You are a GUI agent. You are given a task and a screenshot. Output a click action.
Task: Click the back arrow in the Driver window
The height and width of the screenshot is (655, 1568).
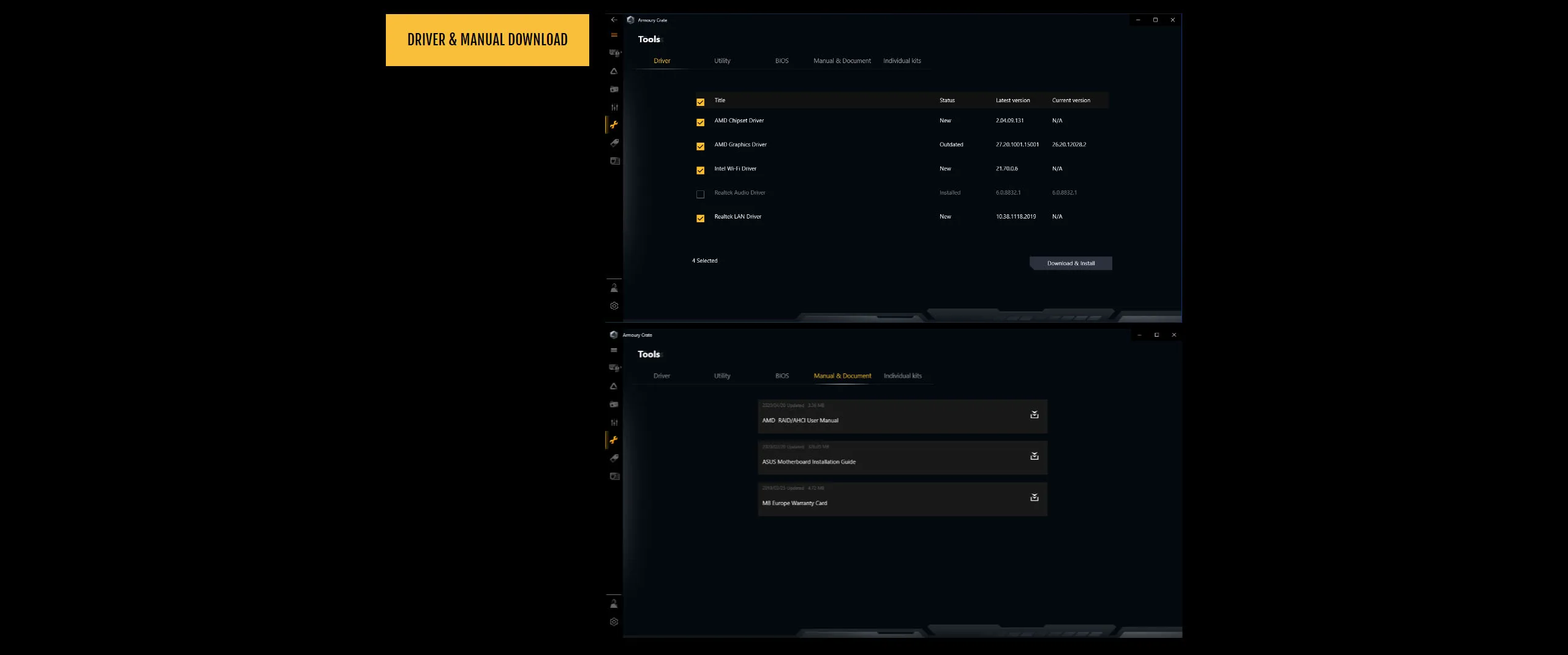click(x=614, y=20)
